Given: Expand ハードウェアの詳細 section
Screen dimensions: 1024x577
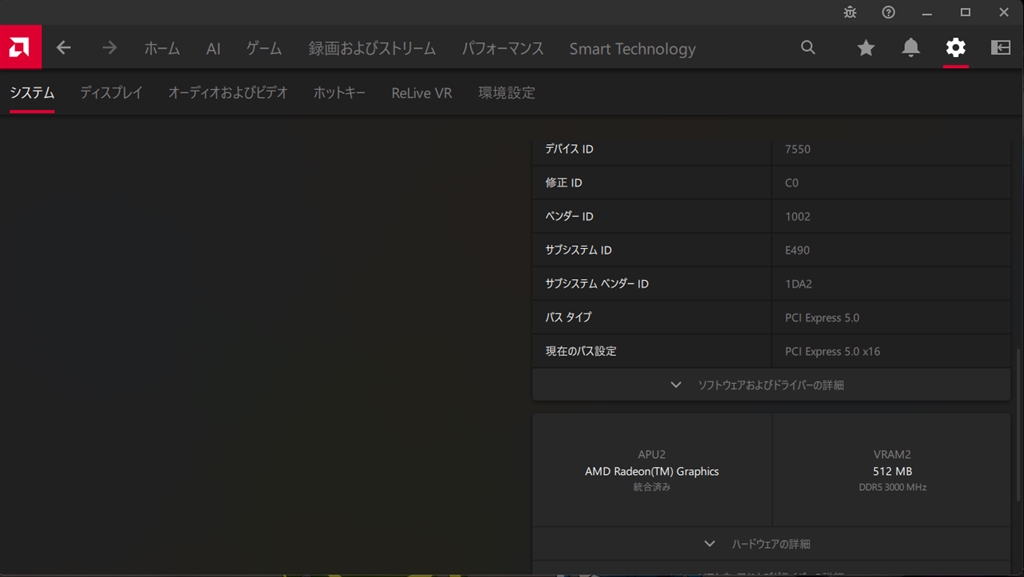Looking at the screenshot, I should (771, 544).
